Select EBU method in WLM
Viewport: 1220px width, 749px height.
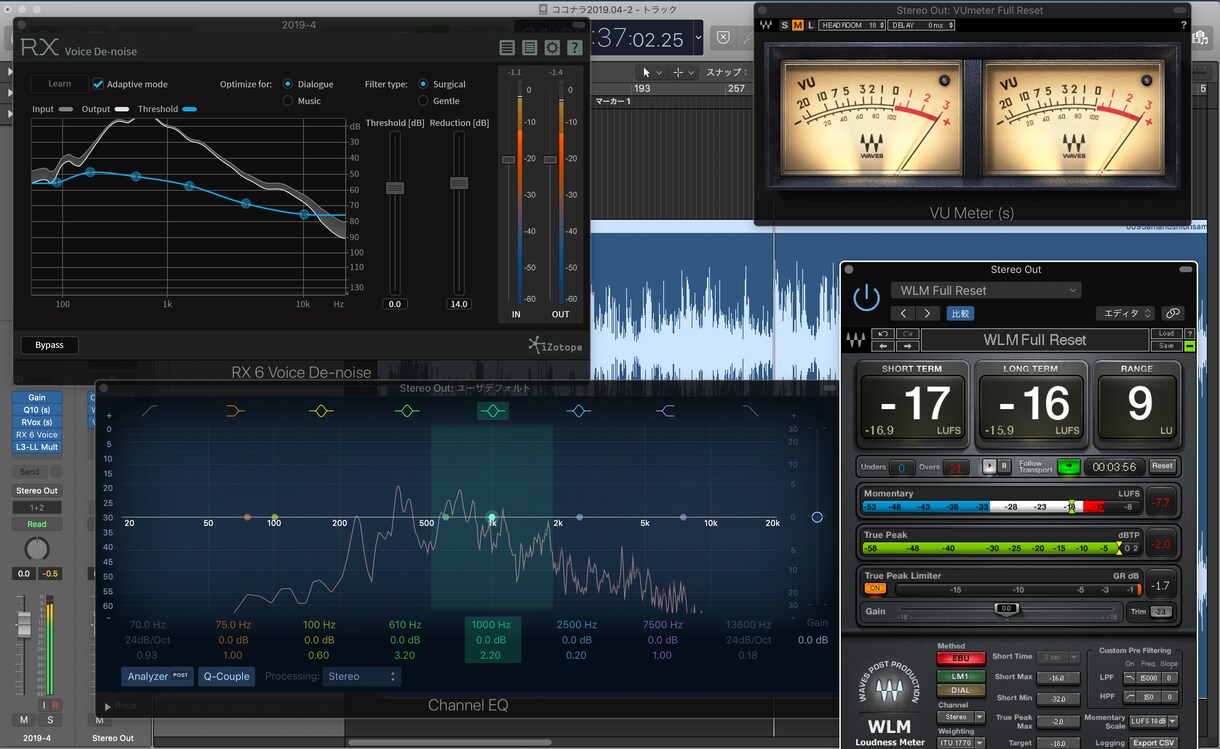click(961, 659)
